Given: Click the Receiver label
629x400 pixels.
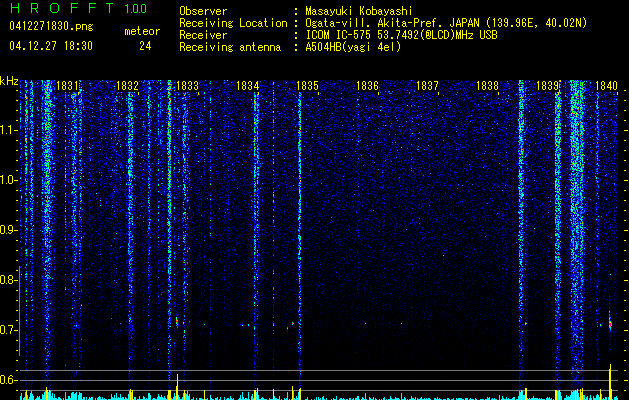Looking at the screenshot, I should (x=203, y=35).
